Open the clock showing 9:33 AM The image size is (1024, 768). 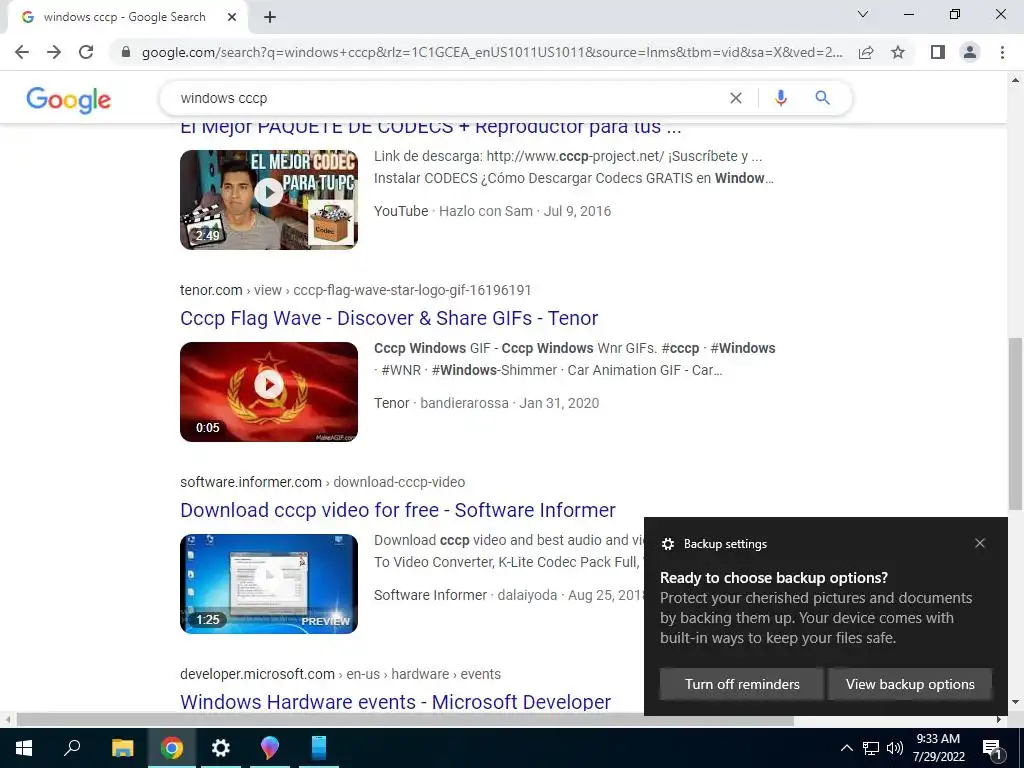[938, 748]
